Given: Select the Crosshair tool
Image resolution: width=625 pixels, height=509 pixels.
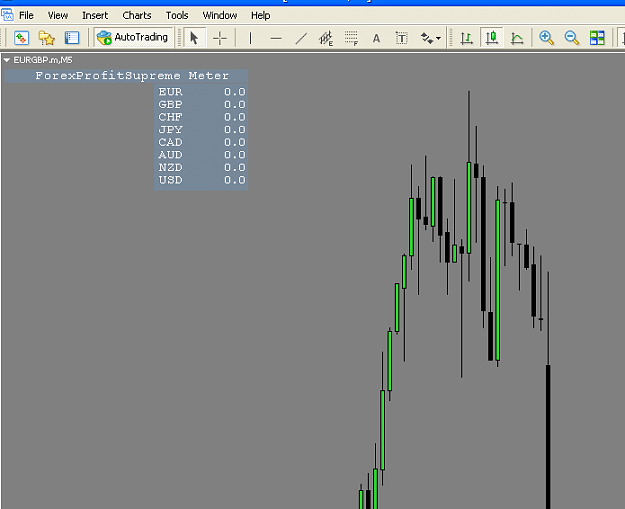Looking at the screenshot, I should [220, 38].
